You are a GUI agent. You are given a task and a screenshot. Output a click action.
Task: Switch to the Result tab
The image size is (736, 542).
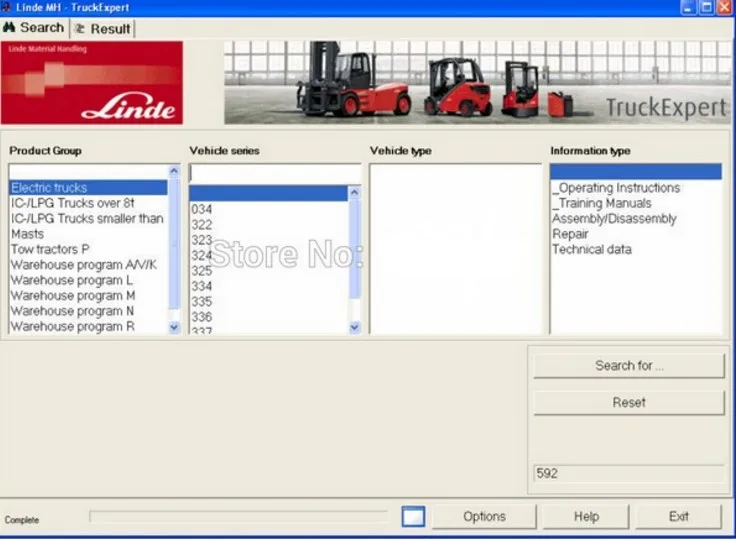[103, 29]
